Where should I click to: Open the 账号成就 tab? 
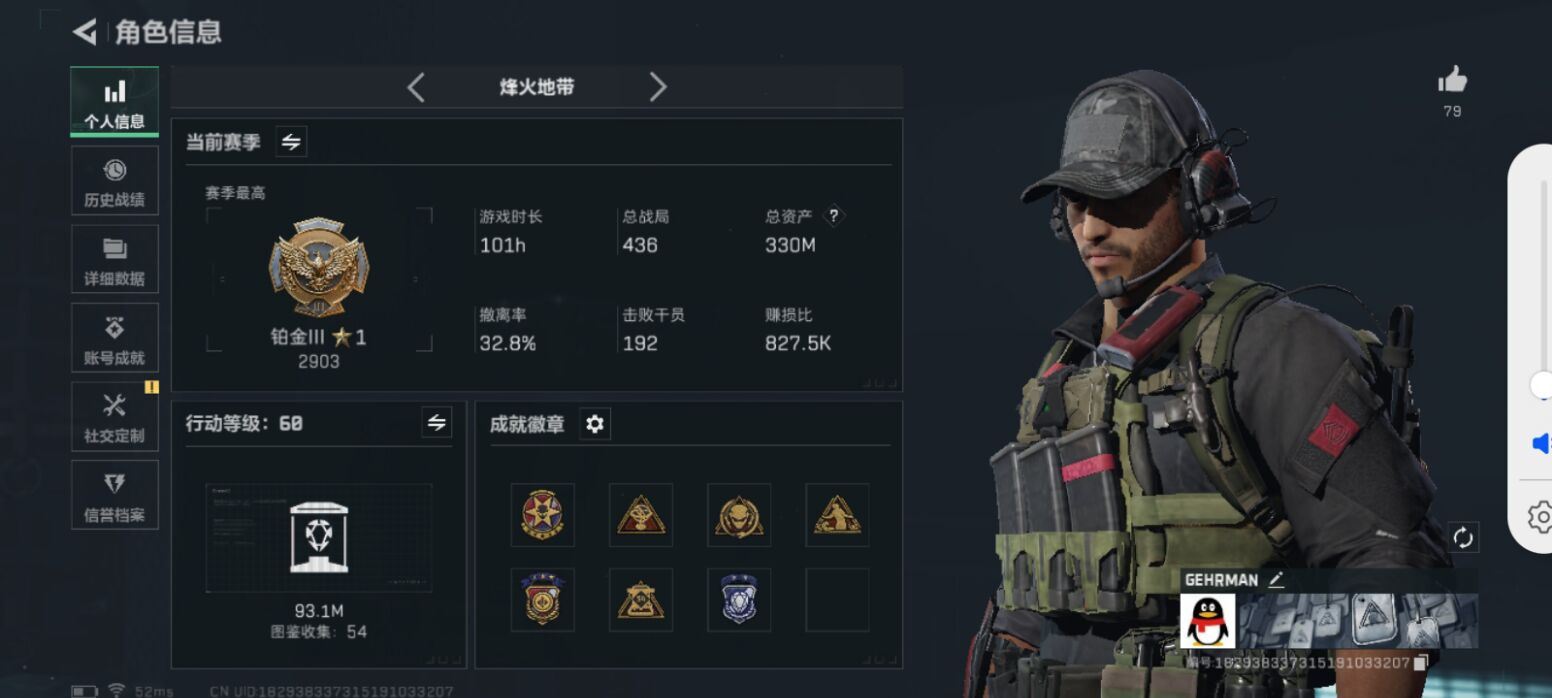click(115, 338)
